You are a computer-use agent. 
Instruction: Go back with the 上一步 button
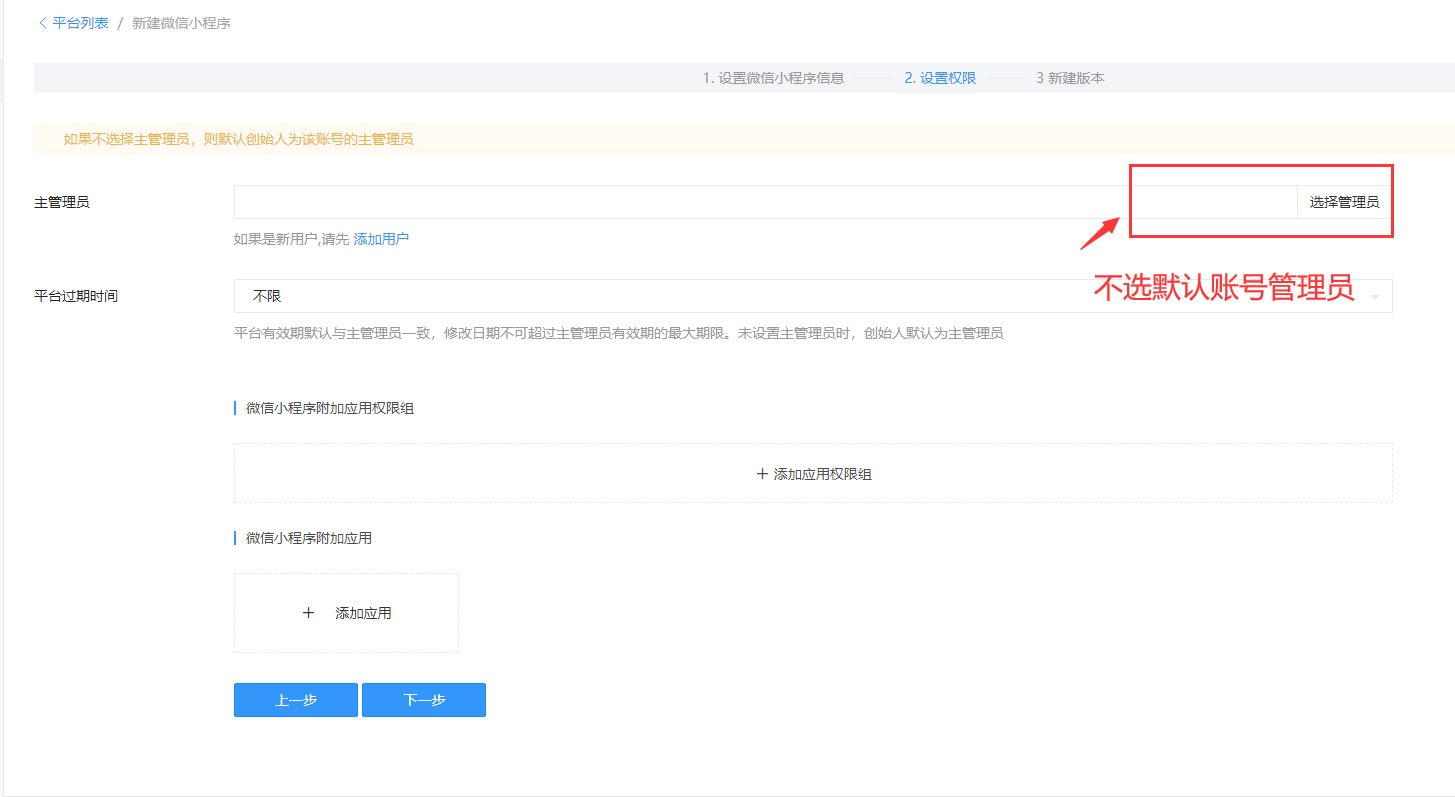click(295, 700)
